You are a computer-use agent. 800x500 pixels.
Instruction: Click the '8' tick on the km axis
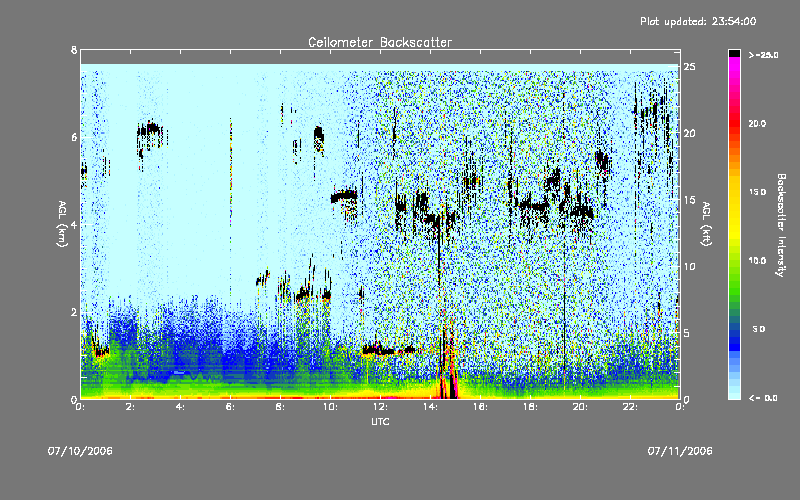point(74,50)
